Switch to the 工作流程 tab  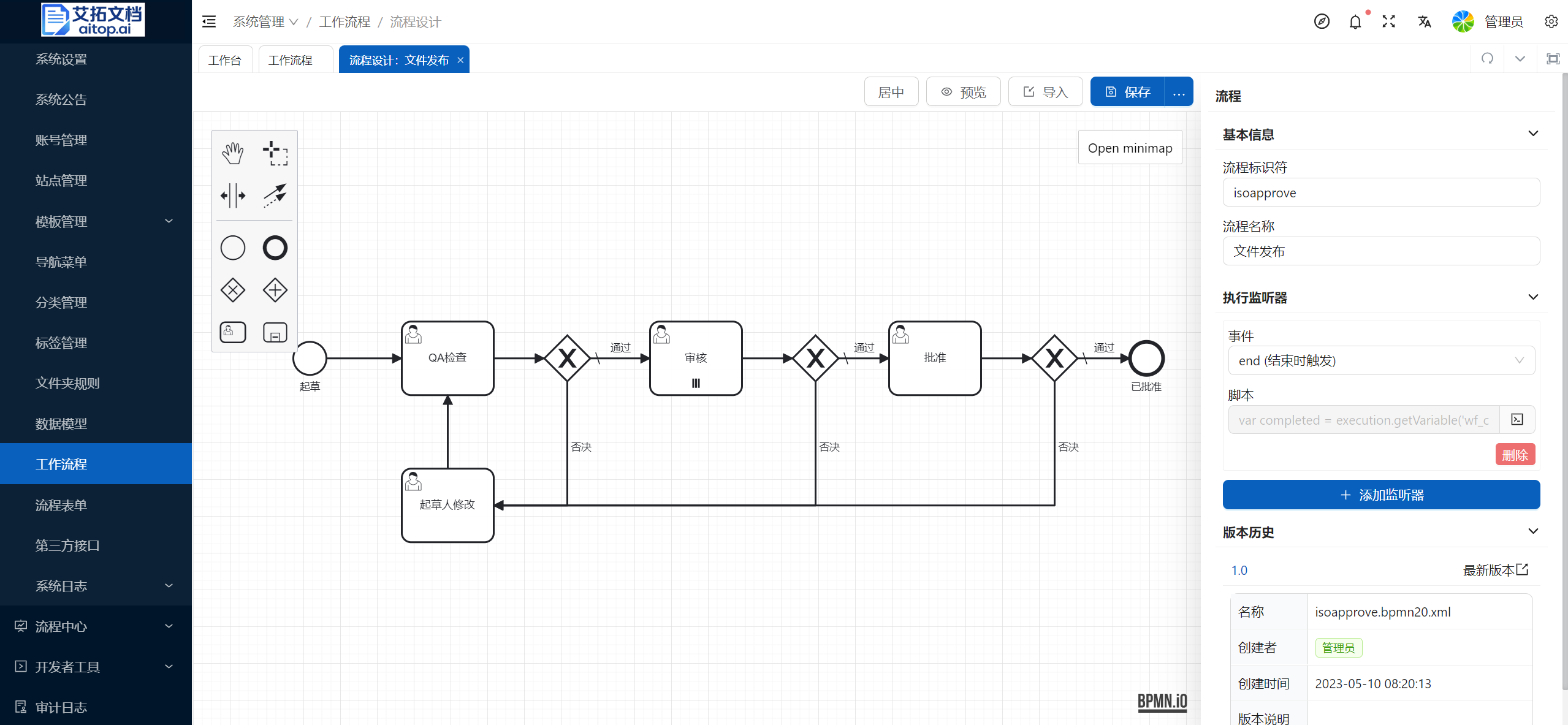(291, 60)
